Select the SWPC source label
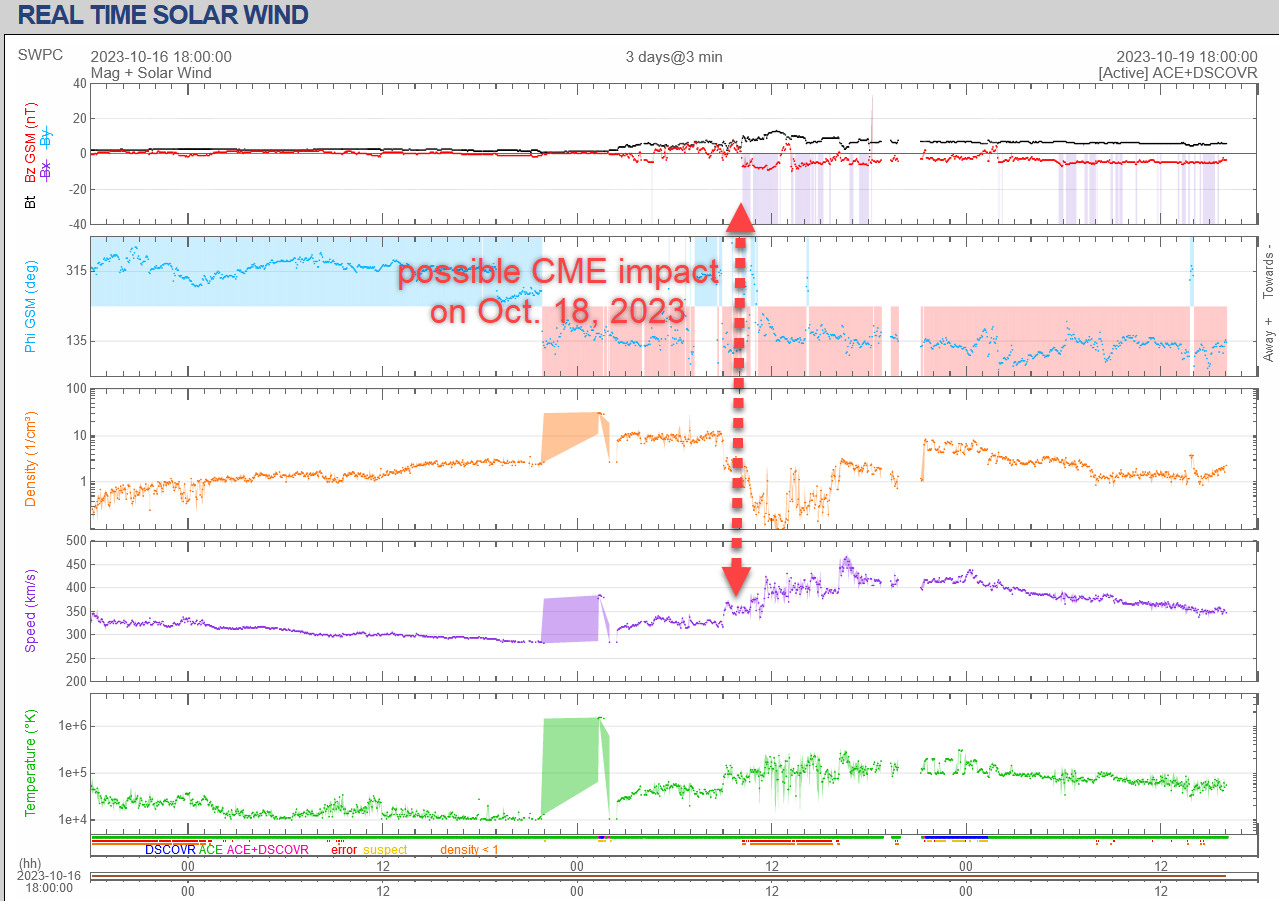Screen dimensions: 1279x901 click(40, 55)
